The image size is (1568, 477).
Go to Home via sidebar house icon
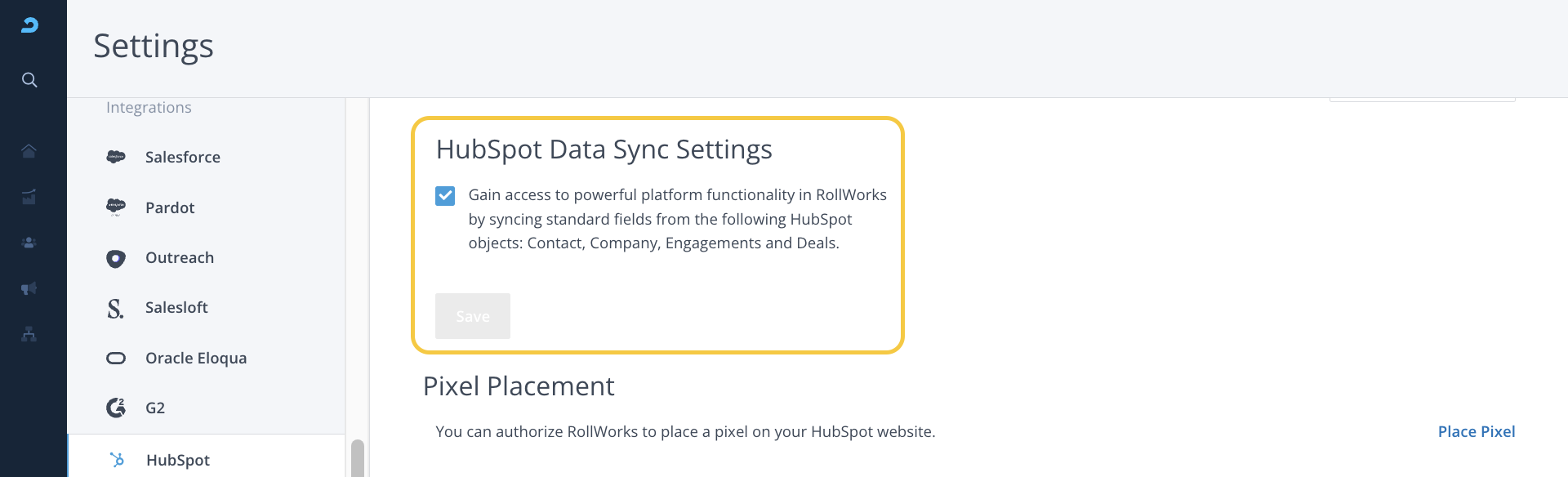(29, 151)
